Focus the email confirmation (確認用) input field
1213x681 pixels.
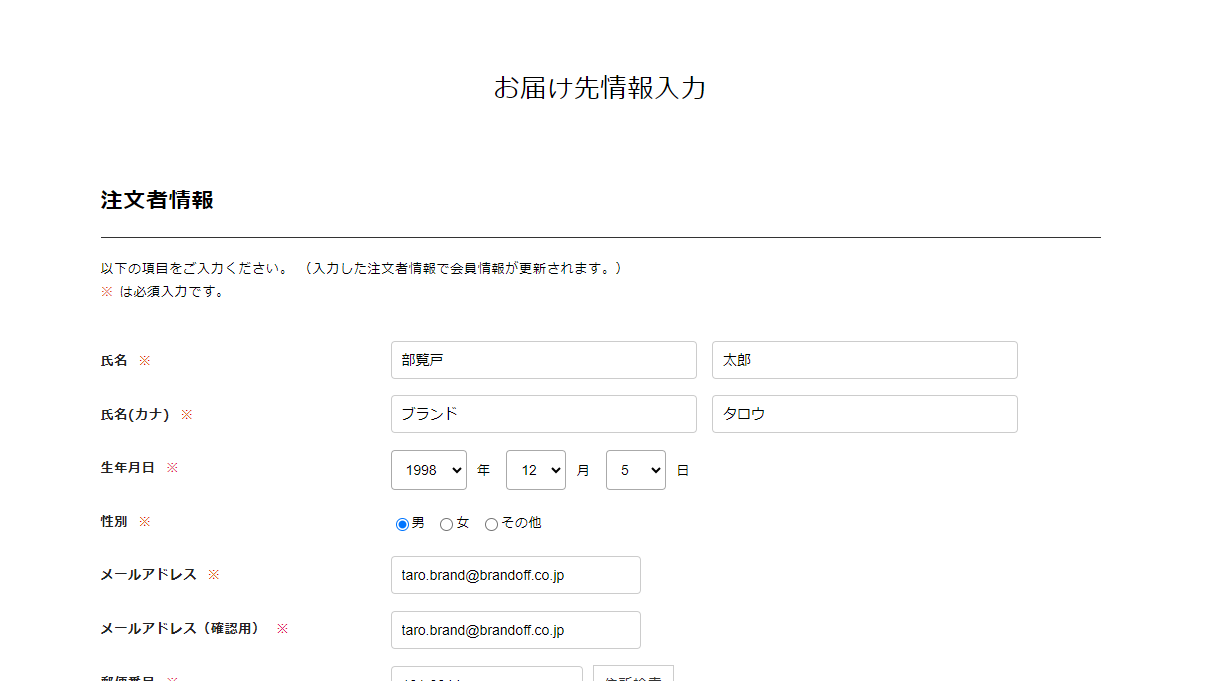515,630
